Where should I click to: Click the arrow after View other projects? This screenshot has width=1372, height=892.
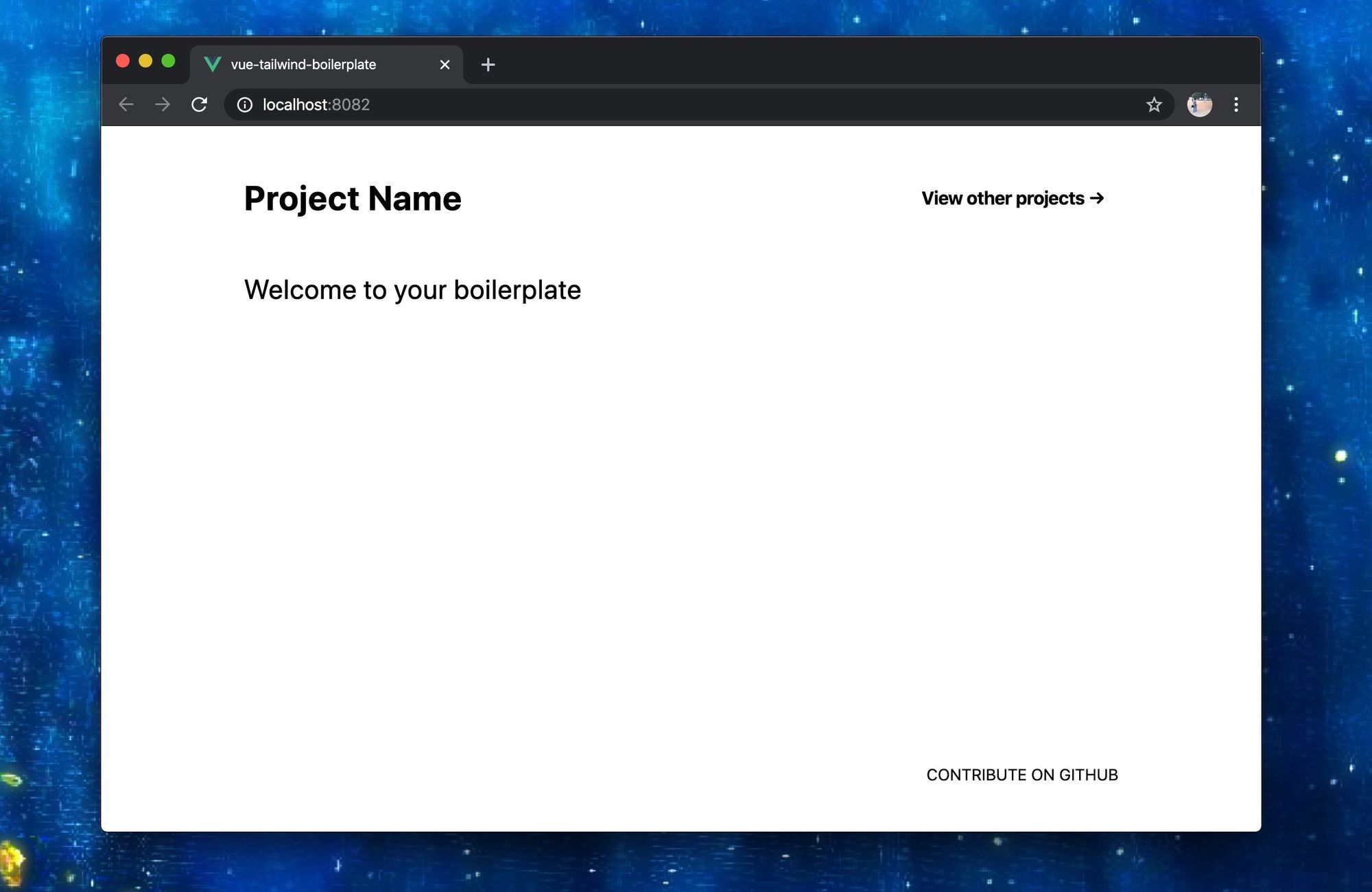click(x=1097, y=198)
